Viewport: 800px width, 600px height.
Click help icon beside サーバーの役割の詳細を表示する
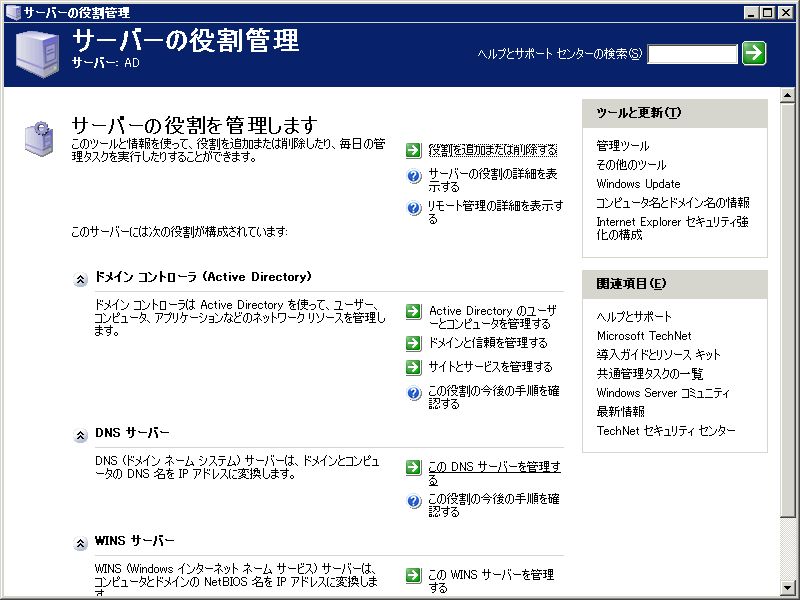click(x=414, y=177)
